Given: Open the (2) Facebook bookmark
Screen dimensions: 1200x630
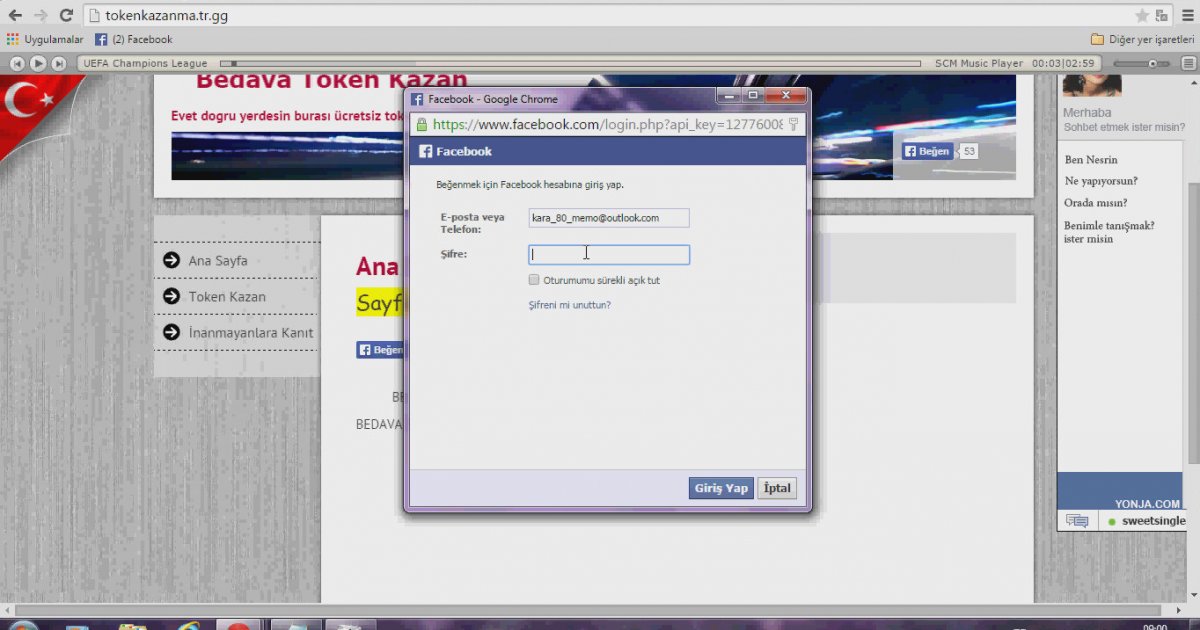Looking at the screenshot, I should point(134,40).
